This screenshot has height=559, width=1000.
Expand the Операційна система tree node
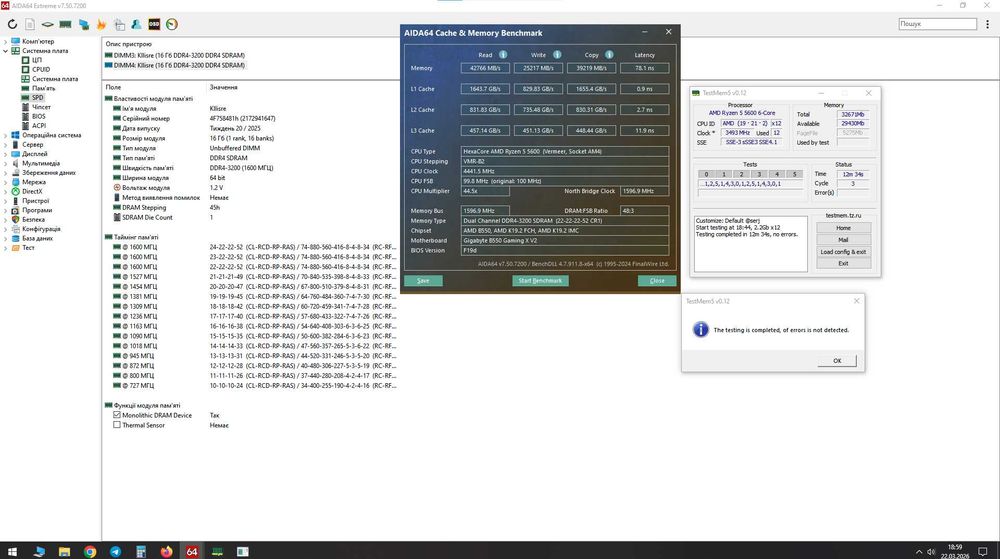coord(6,135)
